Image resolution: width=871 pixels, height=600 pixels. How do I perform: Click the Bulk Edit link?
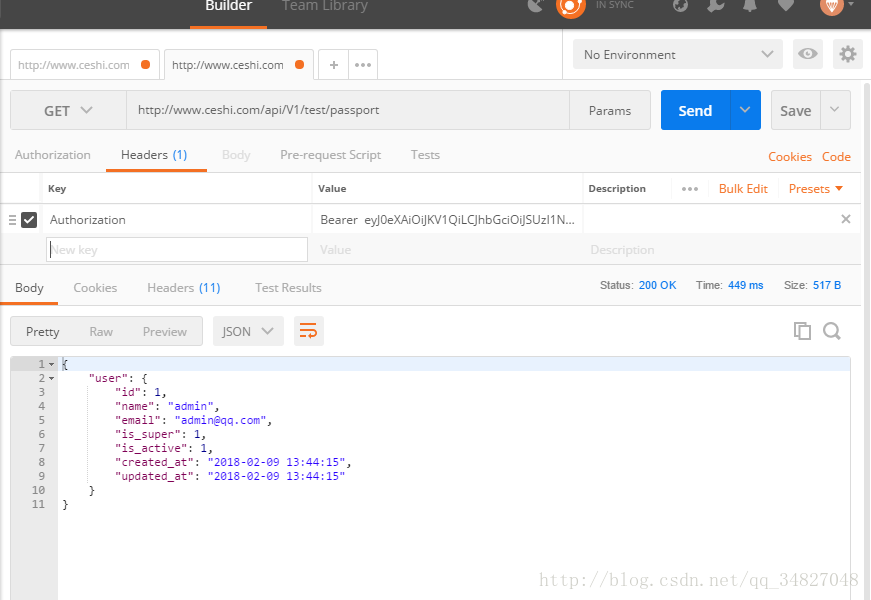tap(743, 188)
